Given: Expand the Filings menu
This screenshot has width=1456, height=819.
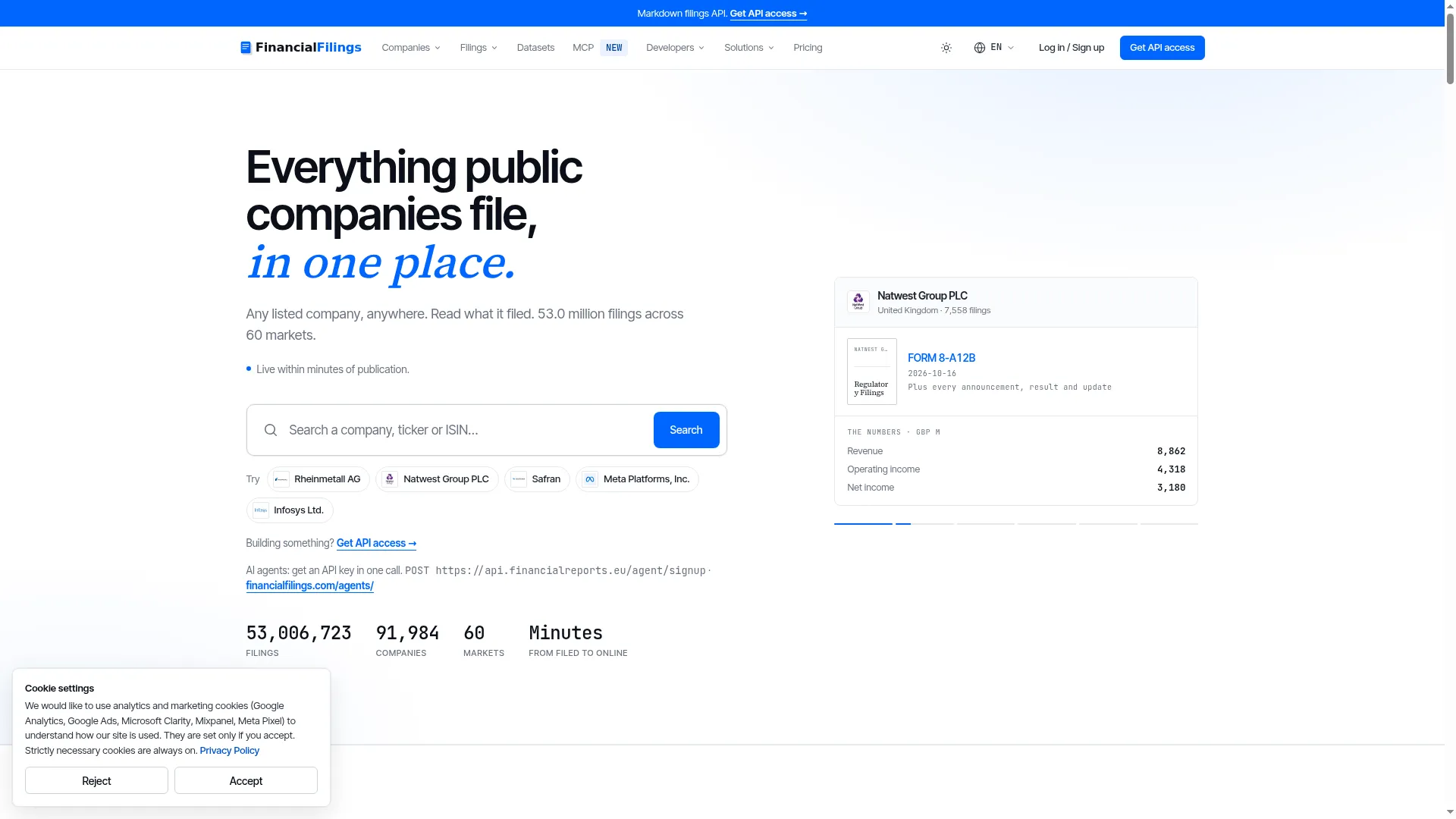Looking at the screenshot, I should (x=479, y=48).
